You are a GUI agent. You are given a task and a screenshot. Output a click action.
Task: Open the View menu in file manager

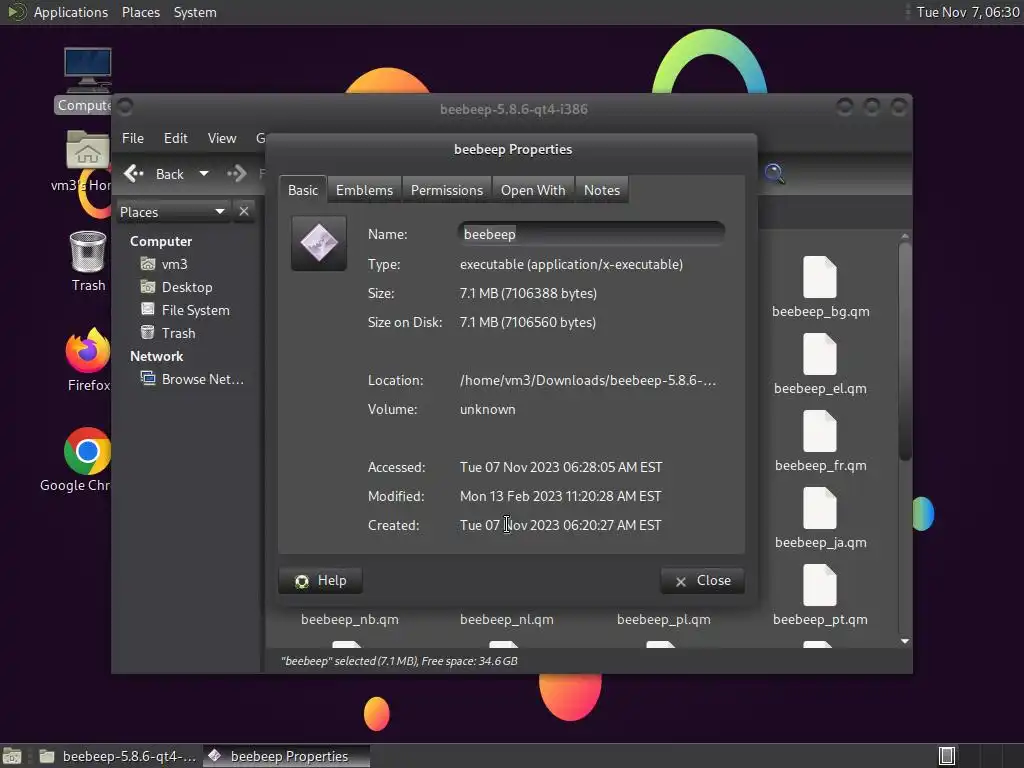pyautogui.click(x=221, y=138)
